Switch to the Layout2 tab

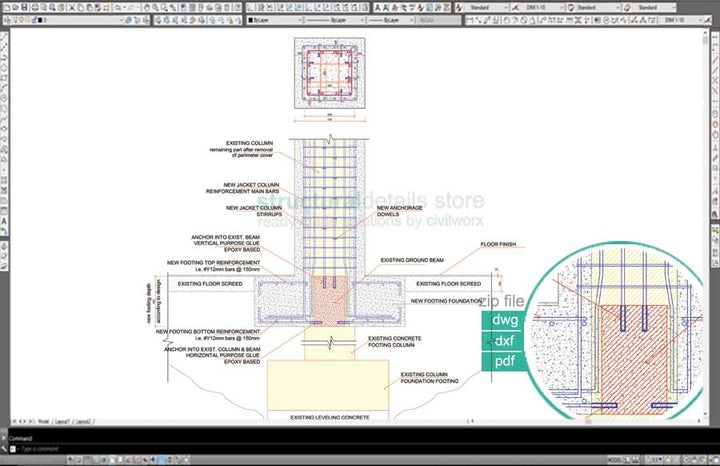(83, 421)
